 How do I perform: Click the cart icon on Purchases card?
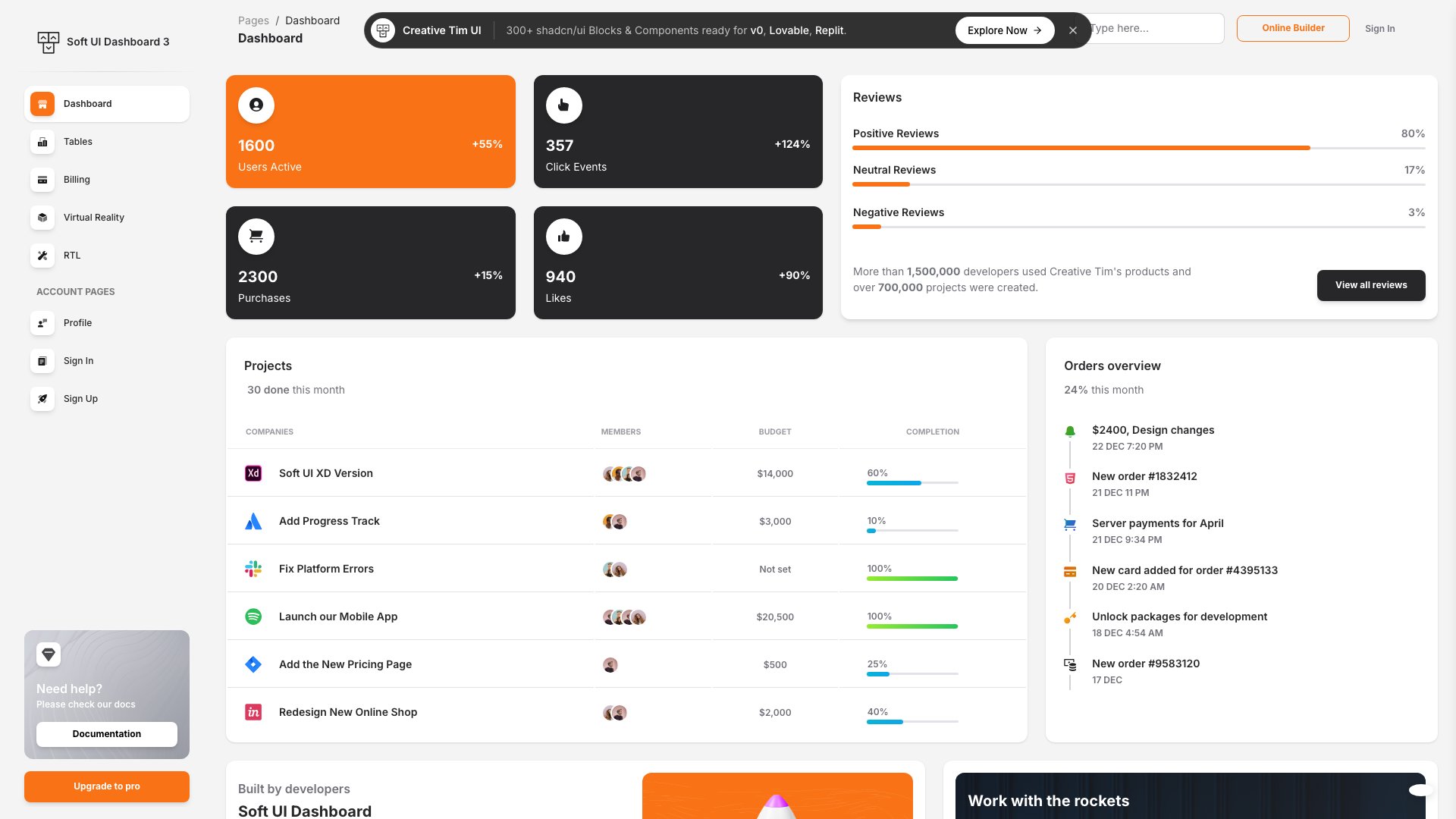tap(256, 236)
